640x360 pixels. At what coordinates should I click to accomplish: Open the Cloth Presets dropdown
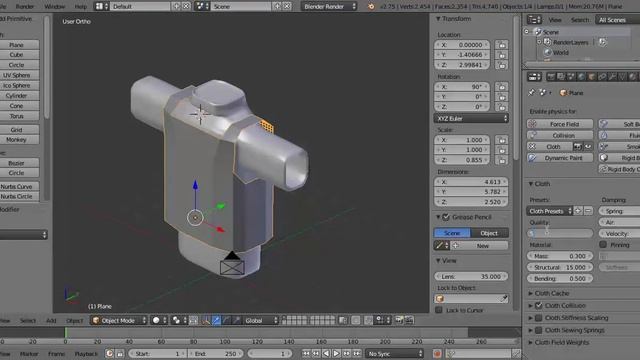(x=549, y=211)
